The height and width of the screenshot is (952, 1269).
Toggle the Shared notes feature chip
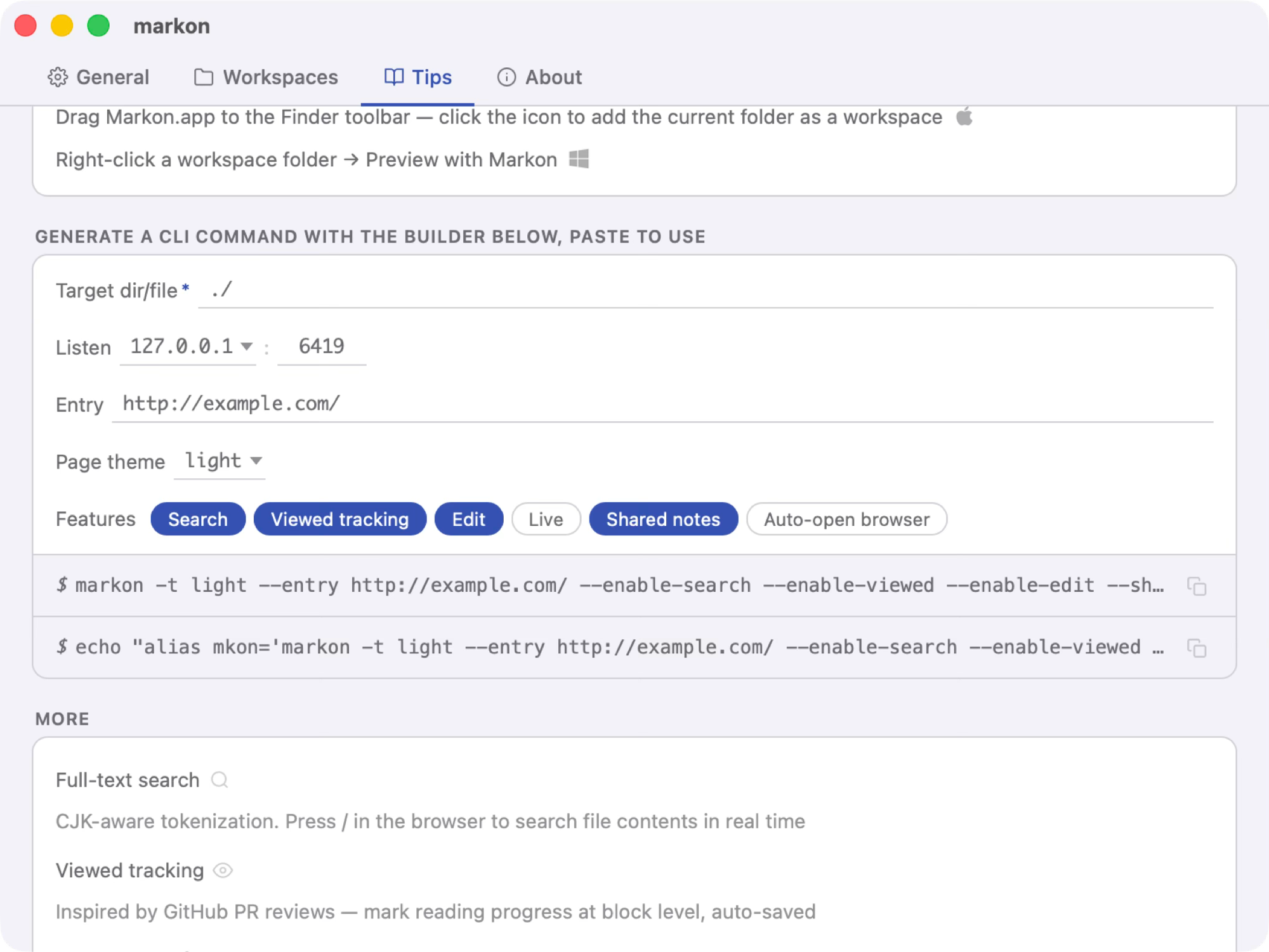pyautogui.click(x=664, y=519)
